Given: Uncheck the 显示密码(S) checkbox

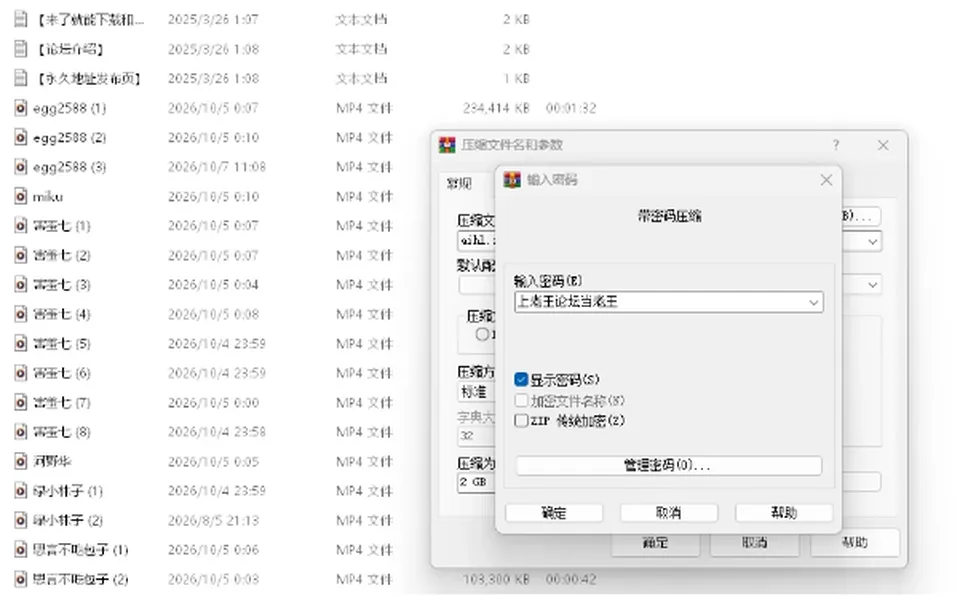Looking at the screenshot, I should 521,380.
